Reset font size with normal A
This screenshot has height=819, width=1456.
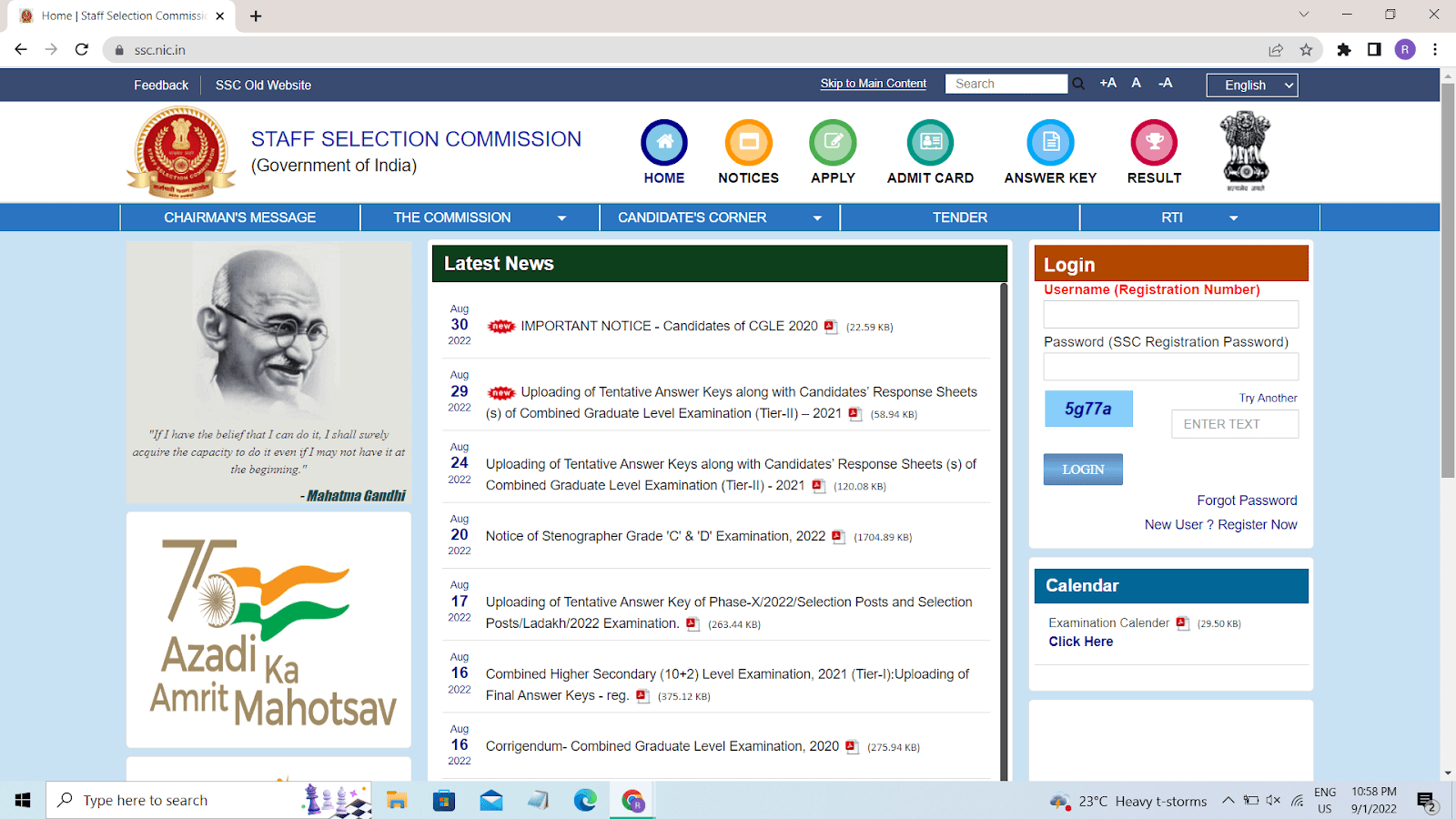[x=1136, y=83]
